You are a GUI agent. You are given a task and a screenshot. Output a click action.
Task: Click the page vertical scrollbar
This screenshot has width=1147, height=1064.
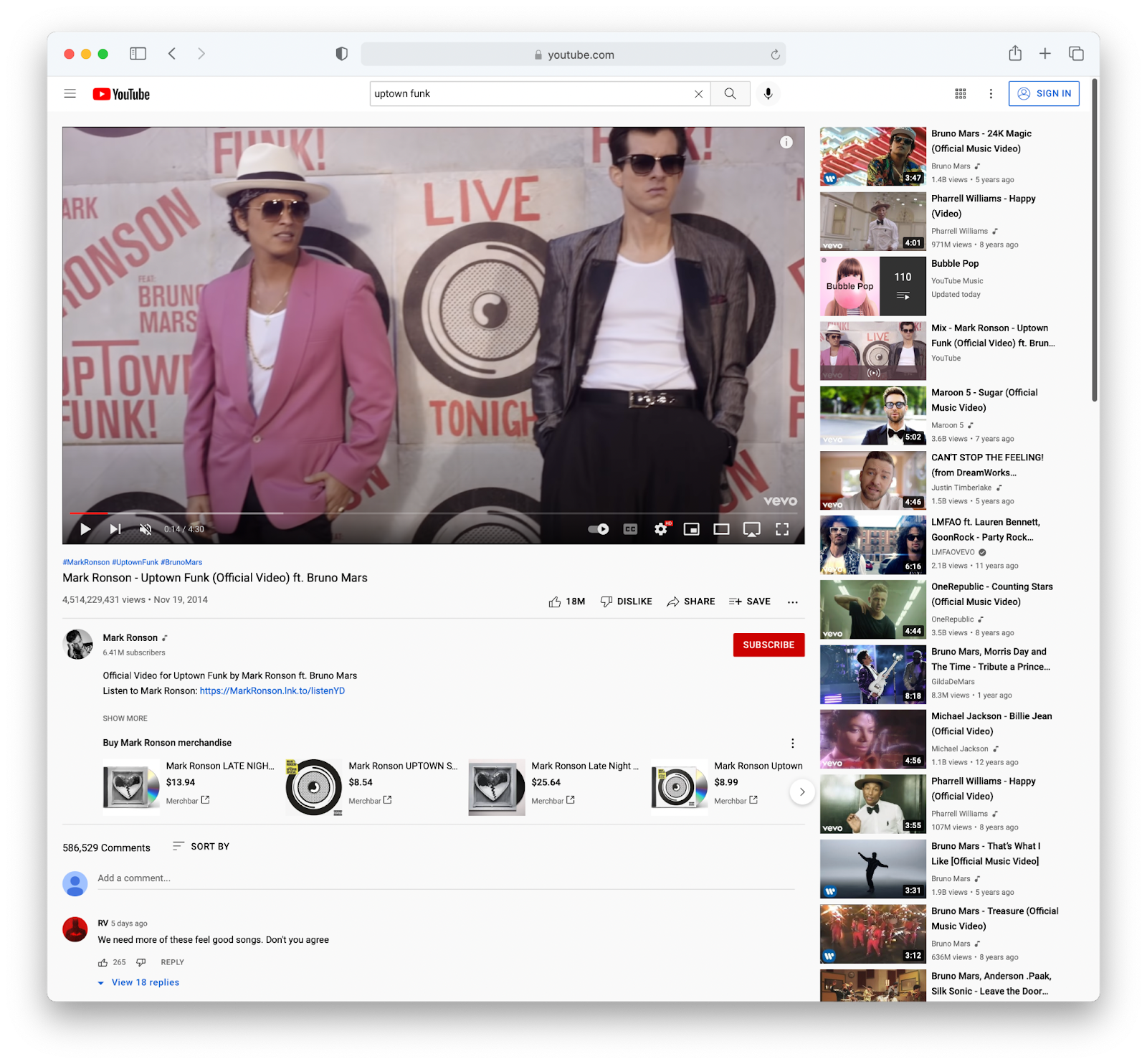coord(1095,240)
